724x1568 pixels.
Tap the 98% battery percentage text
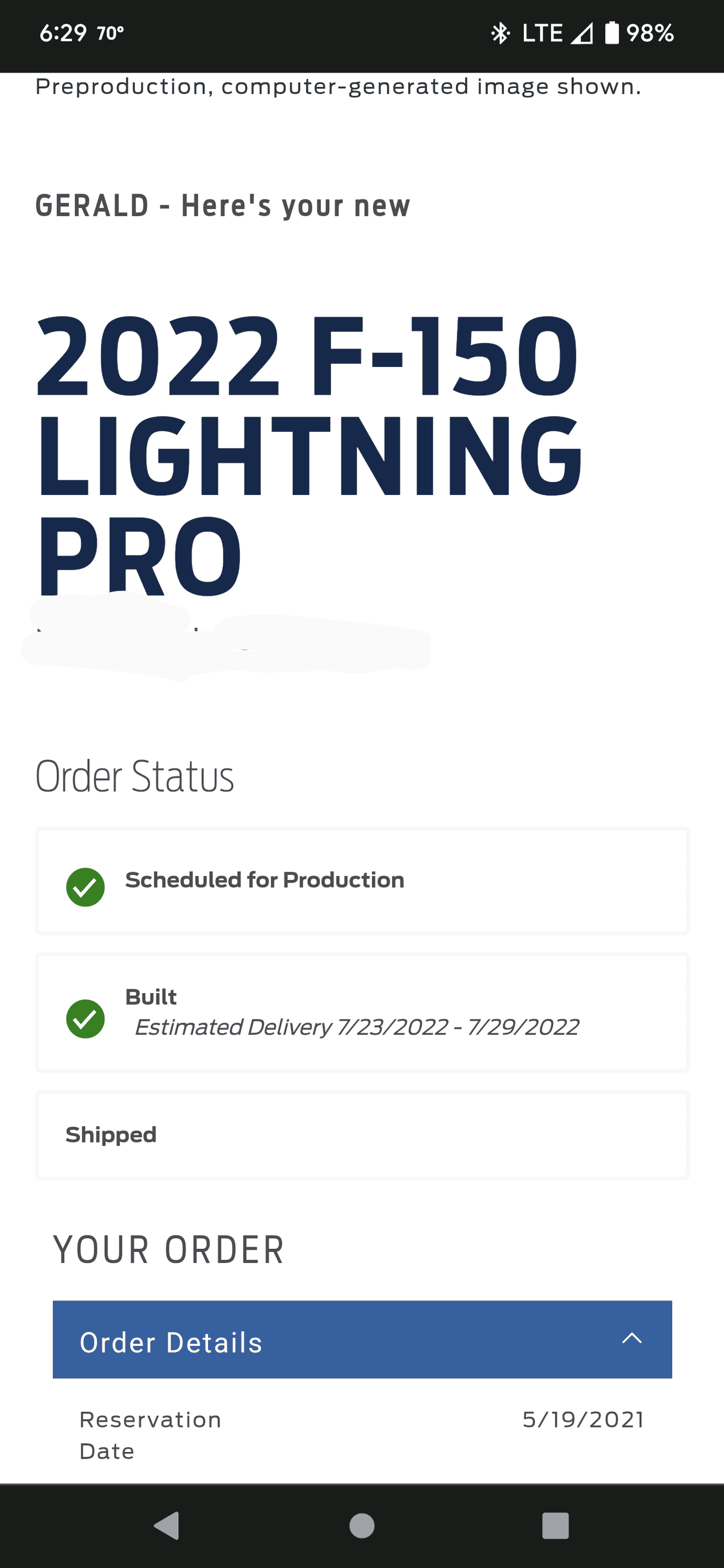[650, 33]
